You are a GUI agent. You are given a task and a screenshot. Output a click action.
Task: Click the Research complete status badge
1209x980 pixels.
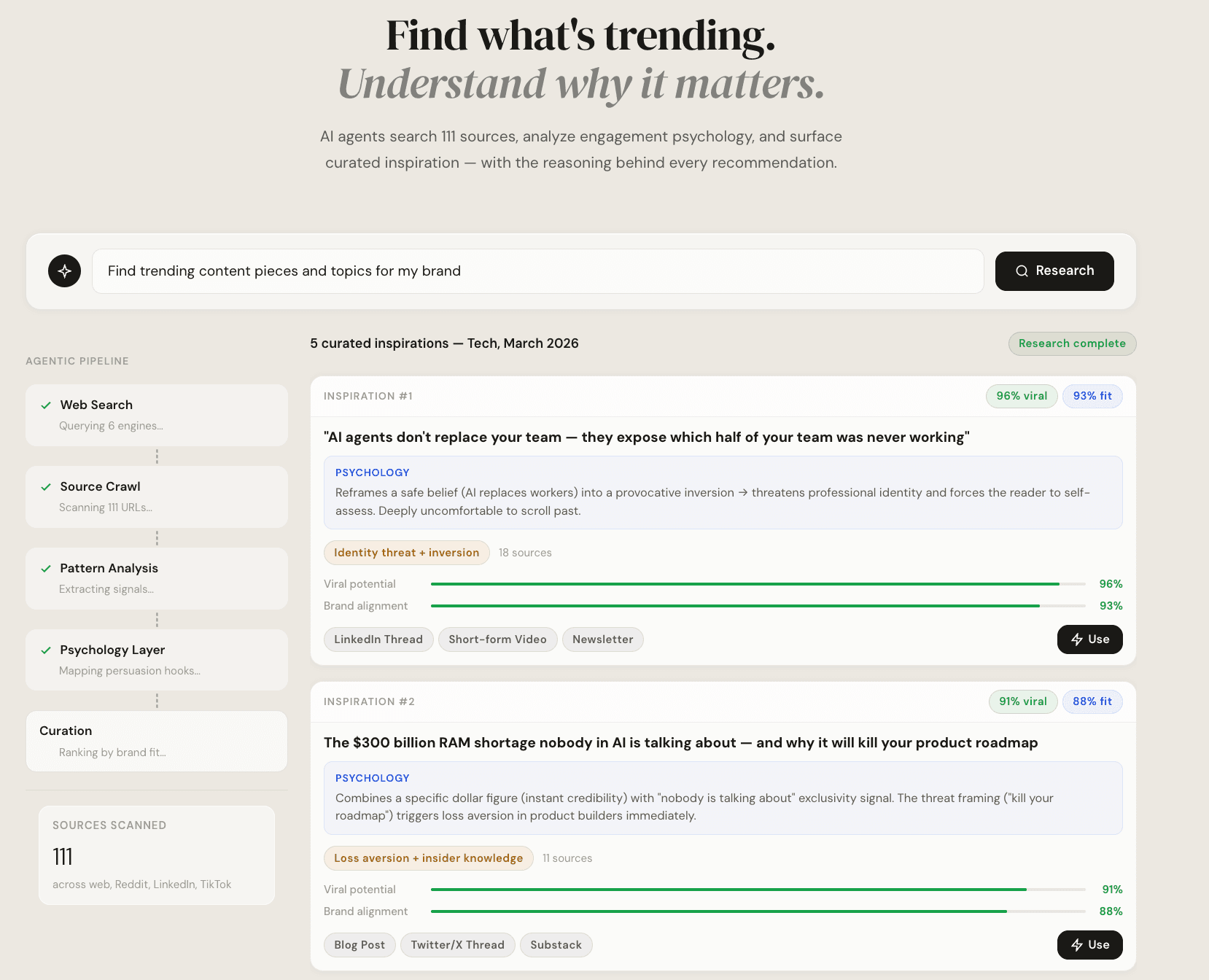click(x=1071, y=343)
